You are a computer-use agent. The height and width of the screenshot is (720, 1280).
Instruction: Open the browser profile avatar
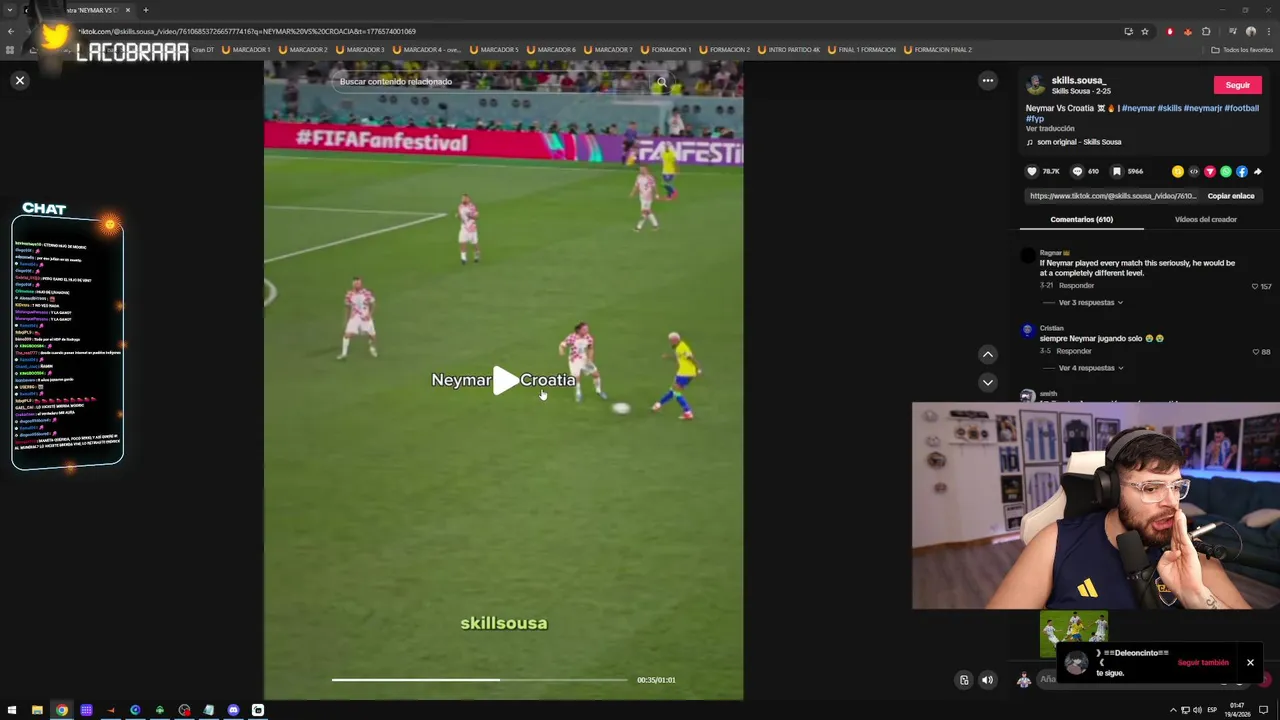click(1250, 31)
